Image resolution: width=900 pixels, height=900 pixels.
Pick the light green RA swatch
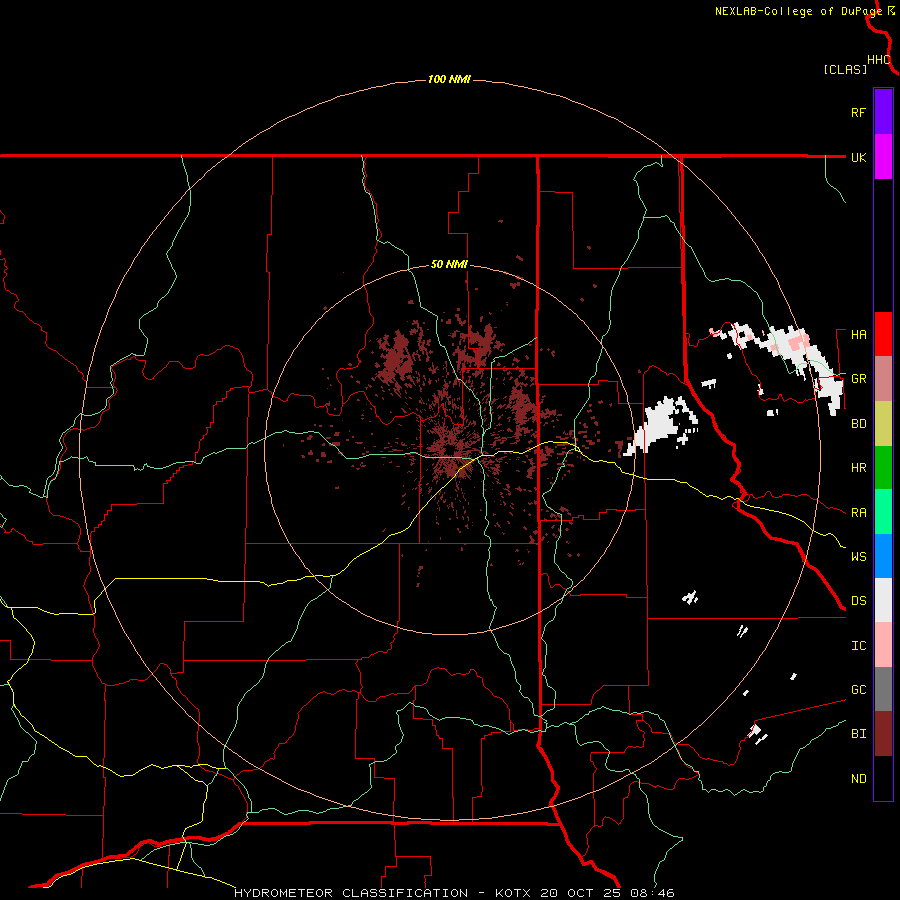(883, 512)
